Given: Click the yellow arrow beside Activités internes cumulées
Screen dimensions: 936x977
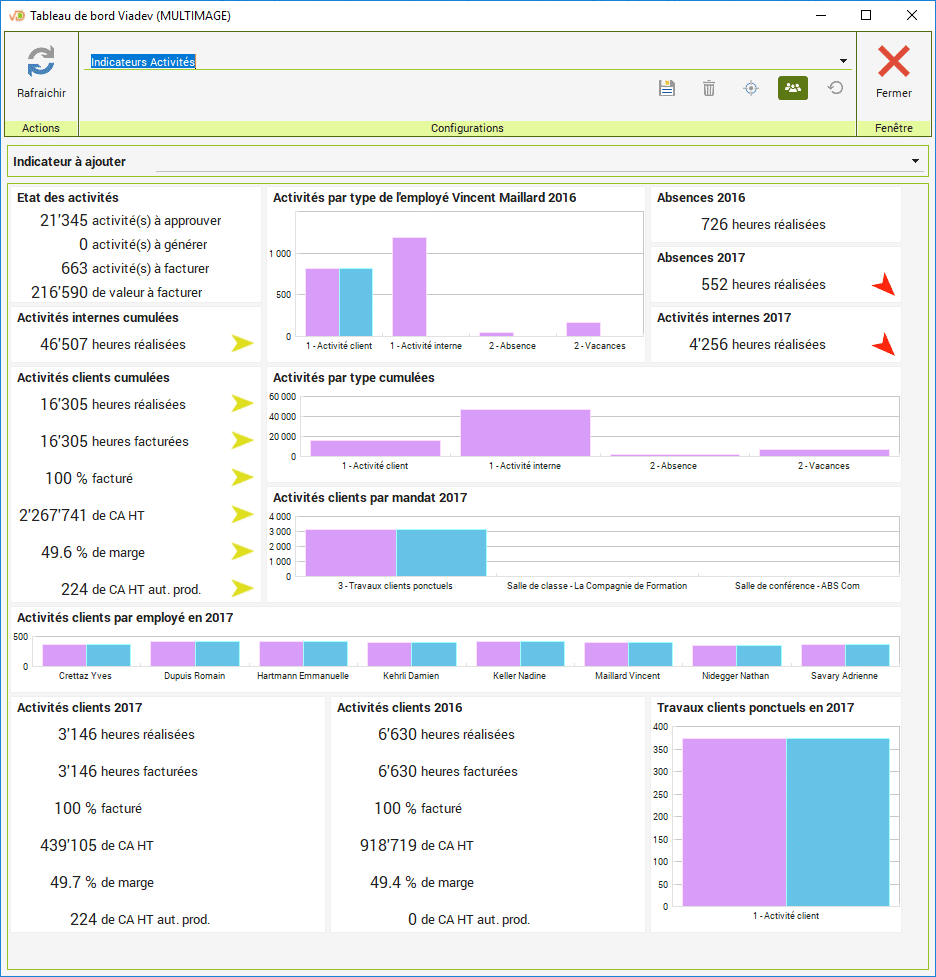Looking at the screenshot, I should (x=242, y=344).
